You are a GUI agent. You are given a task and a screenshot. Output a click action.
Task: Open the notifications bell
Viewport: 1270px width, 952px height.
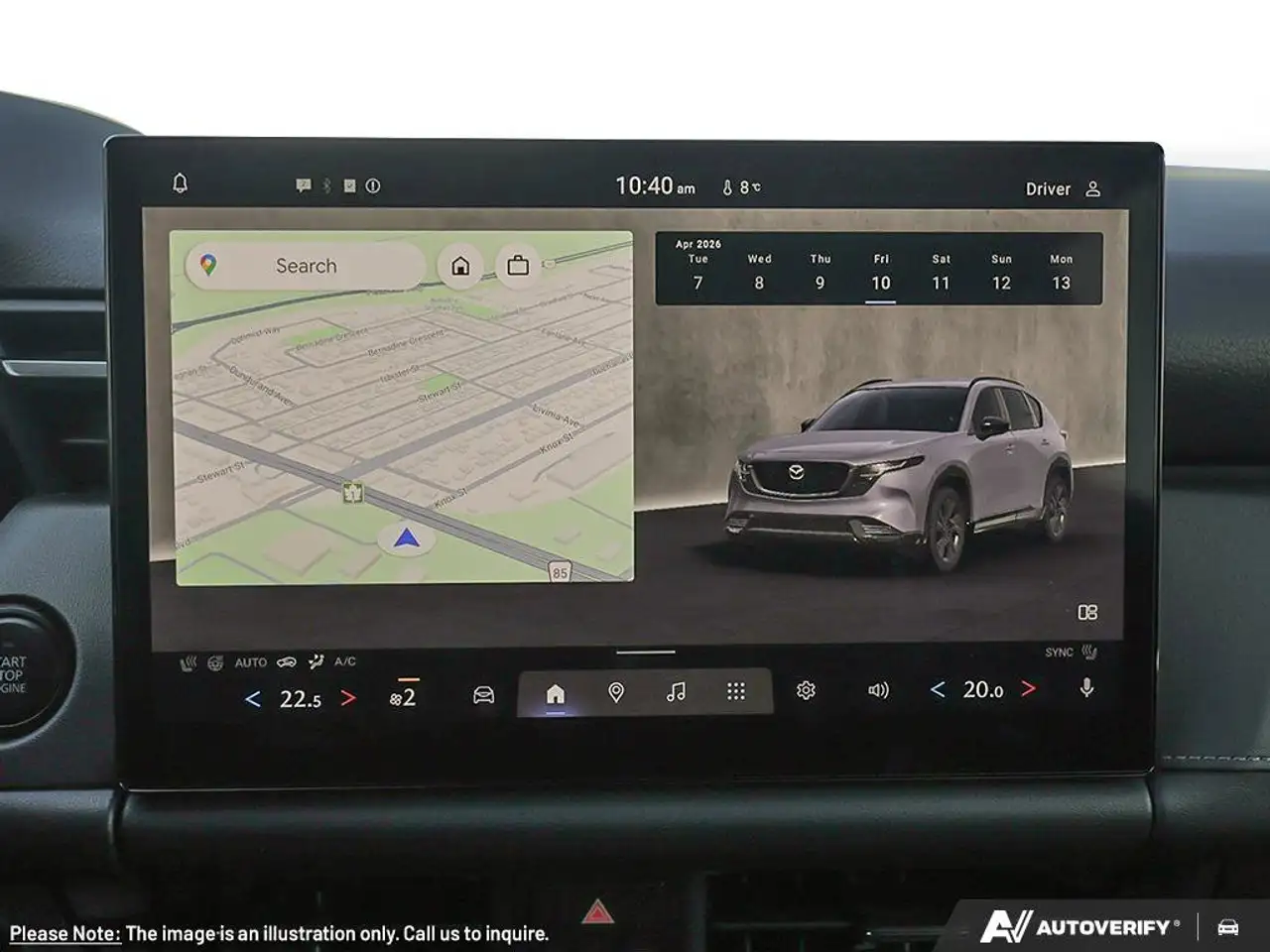[180, 183]
